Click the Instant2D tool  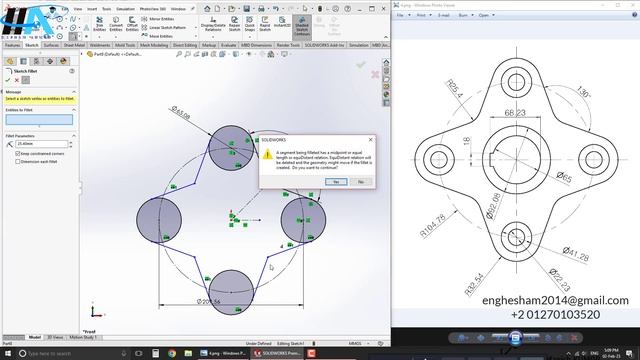[x=282, y=22]
